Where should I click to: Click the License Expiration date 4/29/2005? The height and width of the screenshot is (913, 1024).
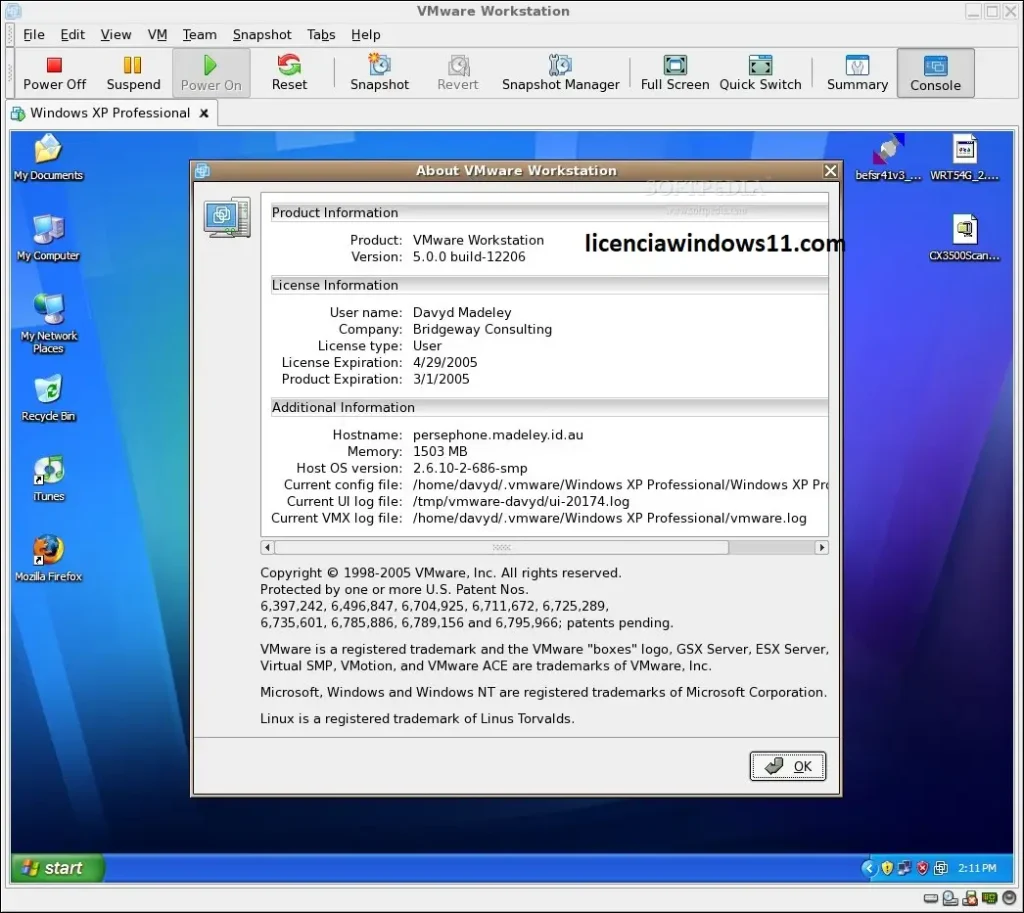click(445, 362)
